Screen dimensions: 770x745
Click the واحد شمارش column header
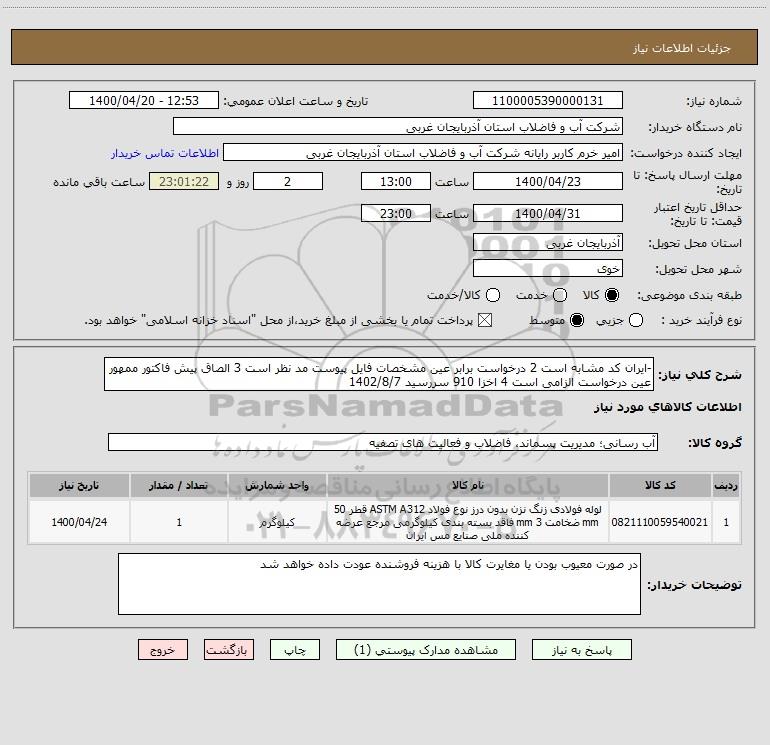pyautogui.click(x=277, y=485)
